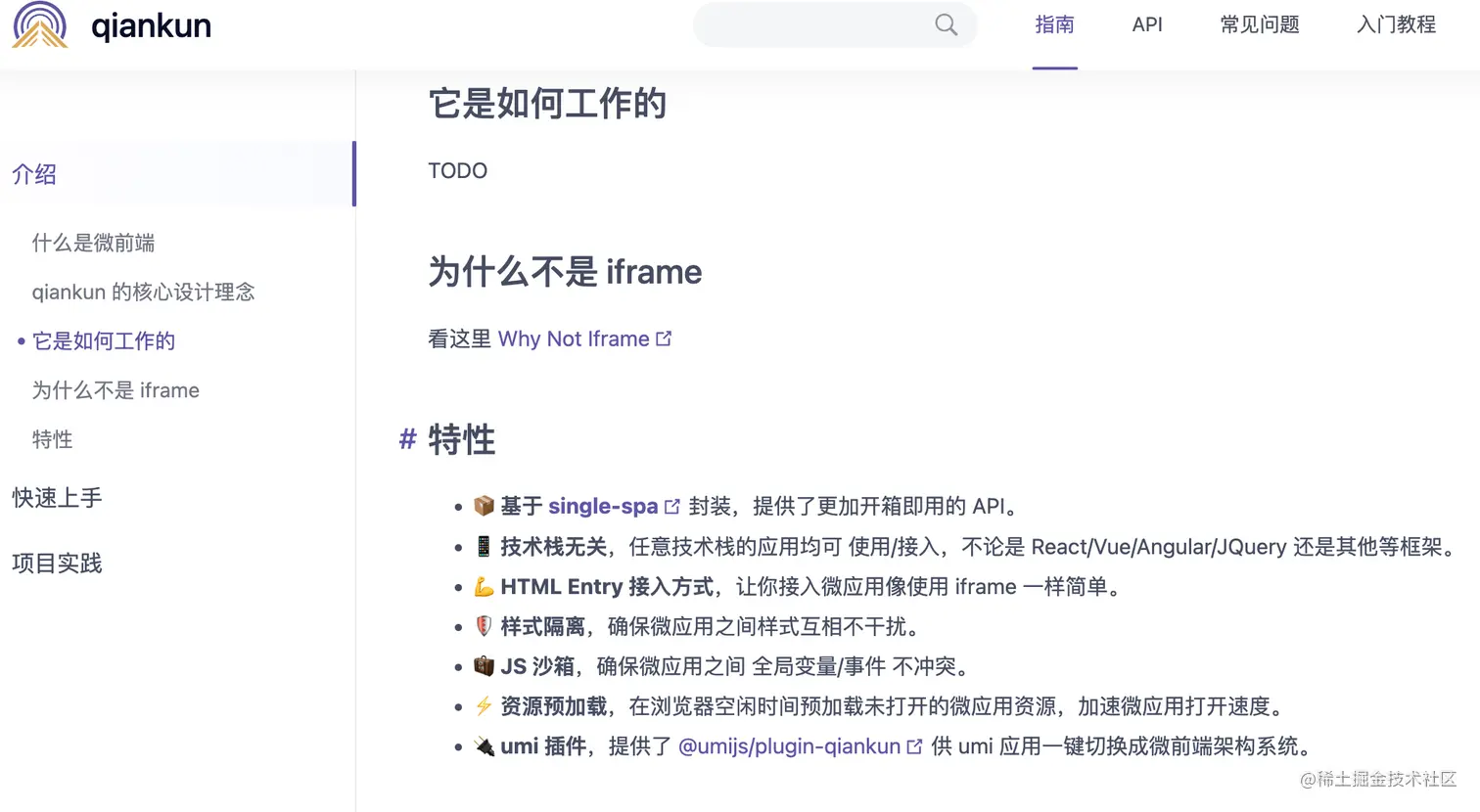Select 介绍 in the sidebar
The image size is (1480, 812).
click(177, 174)
